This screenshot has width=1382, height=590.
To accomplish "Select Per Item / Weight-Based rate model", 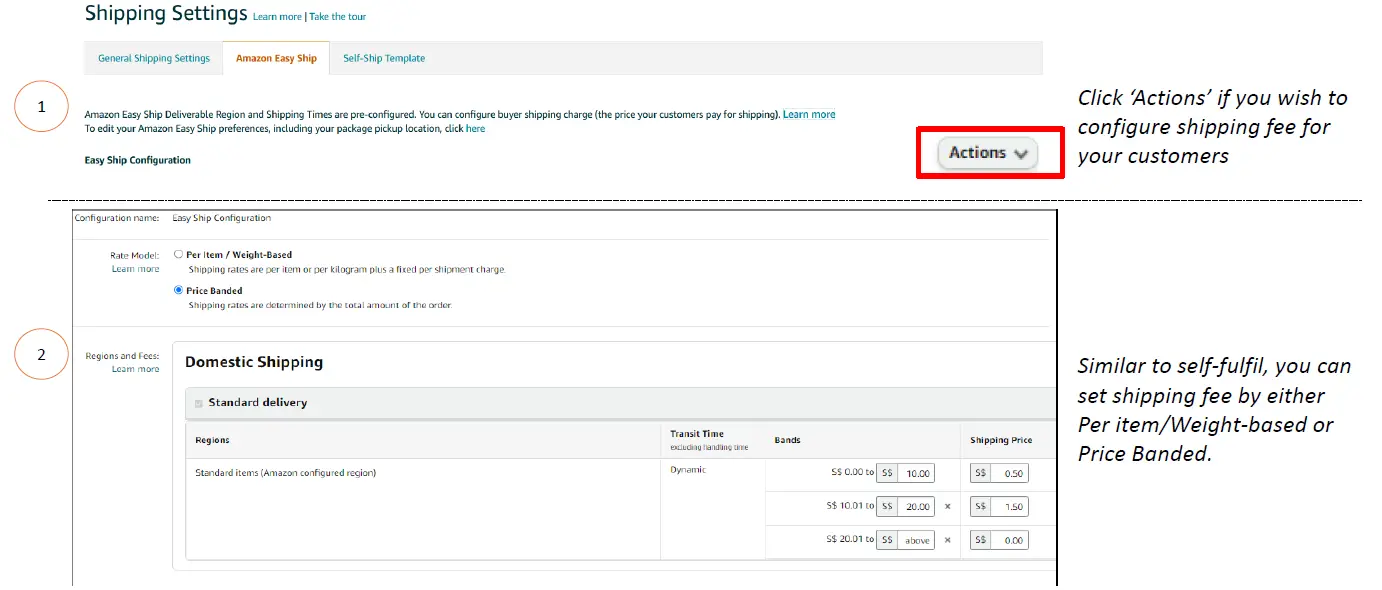I will click(x=178, y=255).
